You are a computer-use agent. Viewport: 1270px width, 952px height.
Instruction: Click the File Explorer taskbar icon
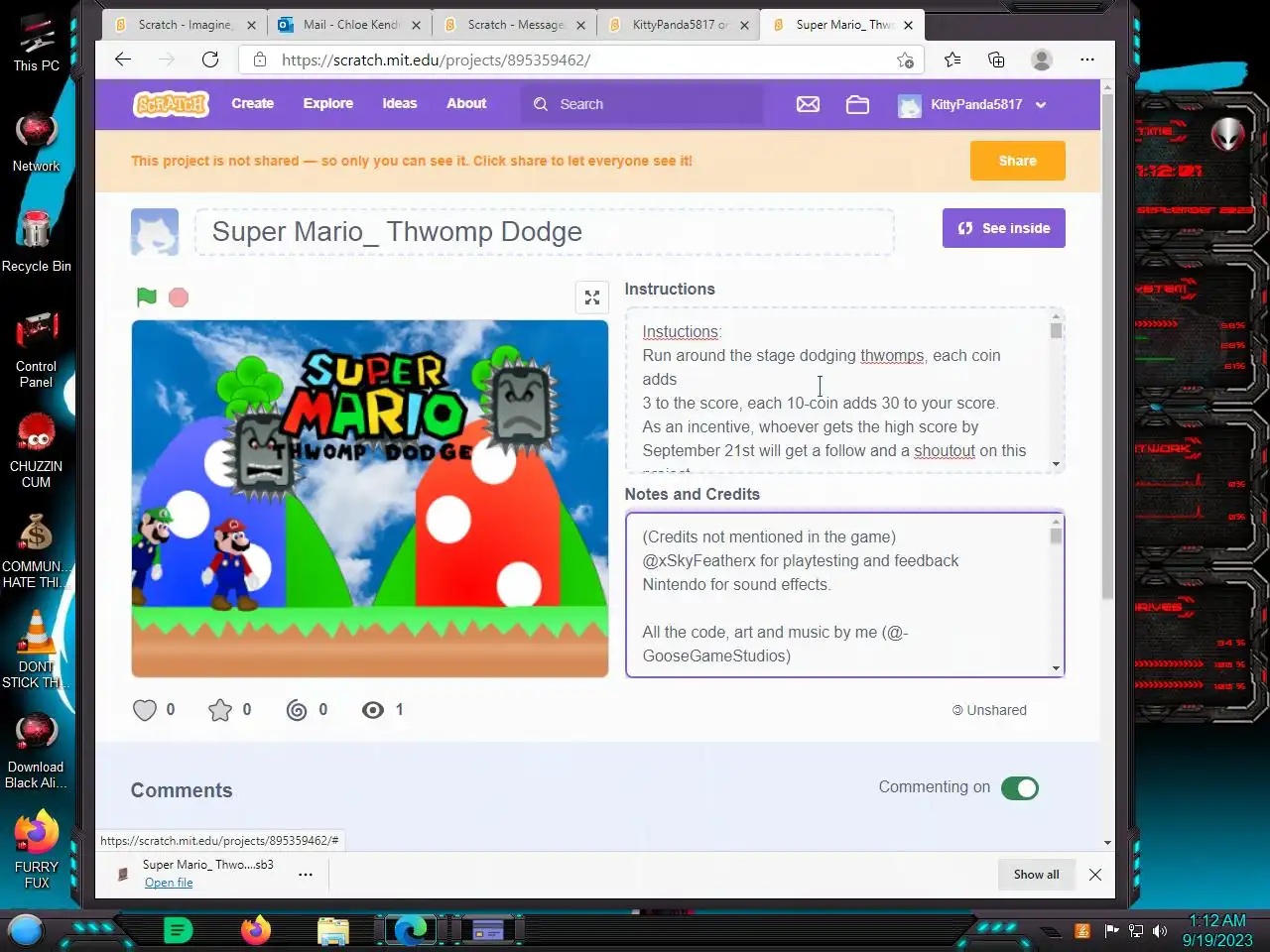click(x=333, y=930)
